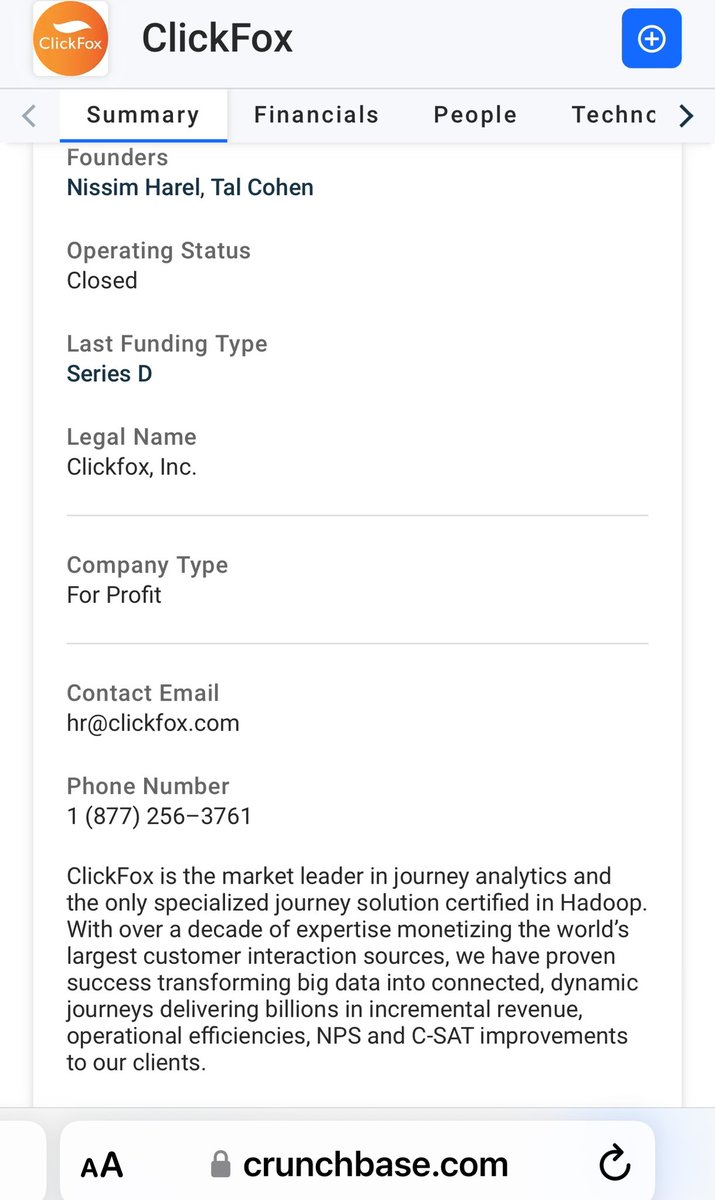
Task: Reload the page in Safari
Action: pyautogui.click(x=614, y=1164)
